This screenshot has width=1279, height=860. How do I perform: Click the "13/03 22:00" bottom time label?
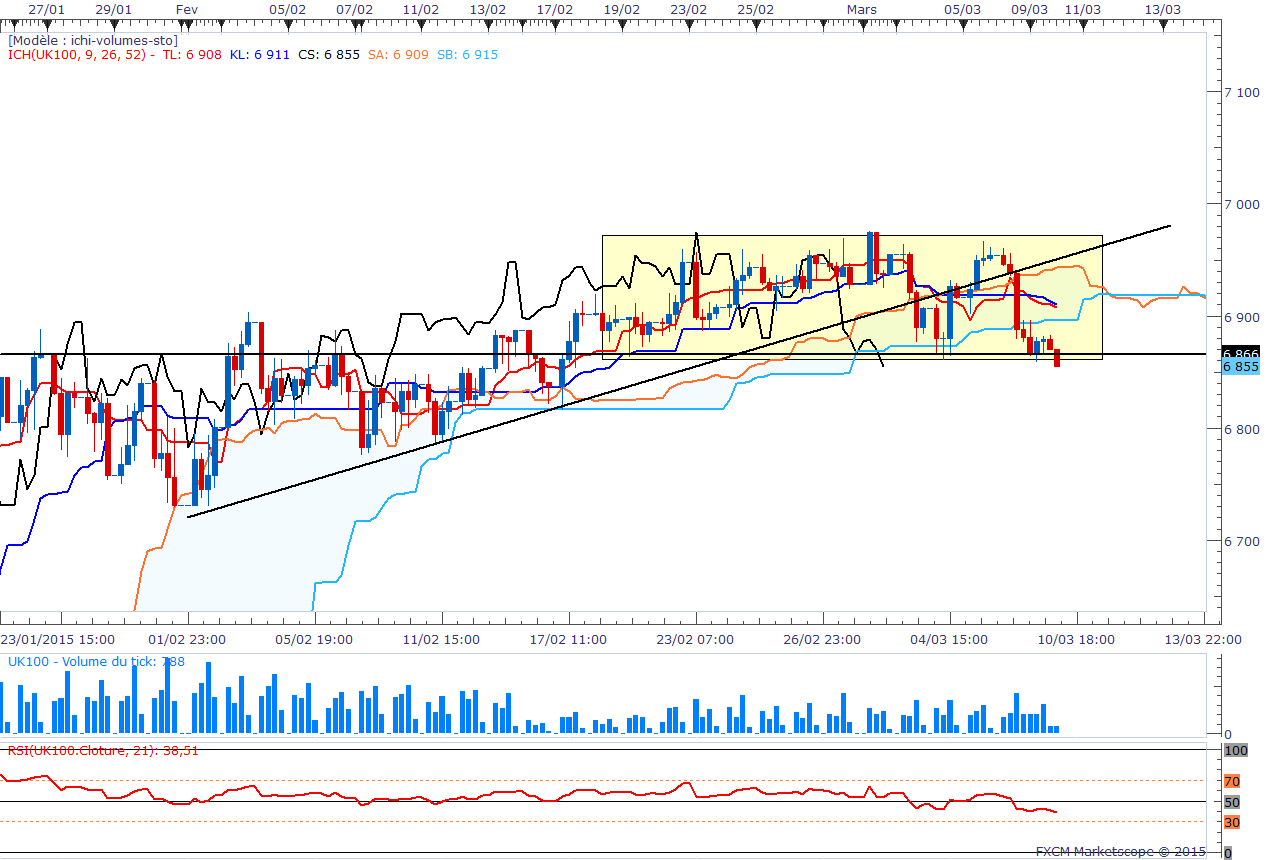[1203, 639]
